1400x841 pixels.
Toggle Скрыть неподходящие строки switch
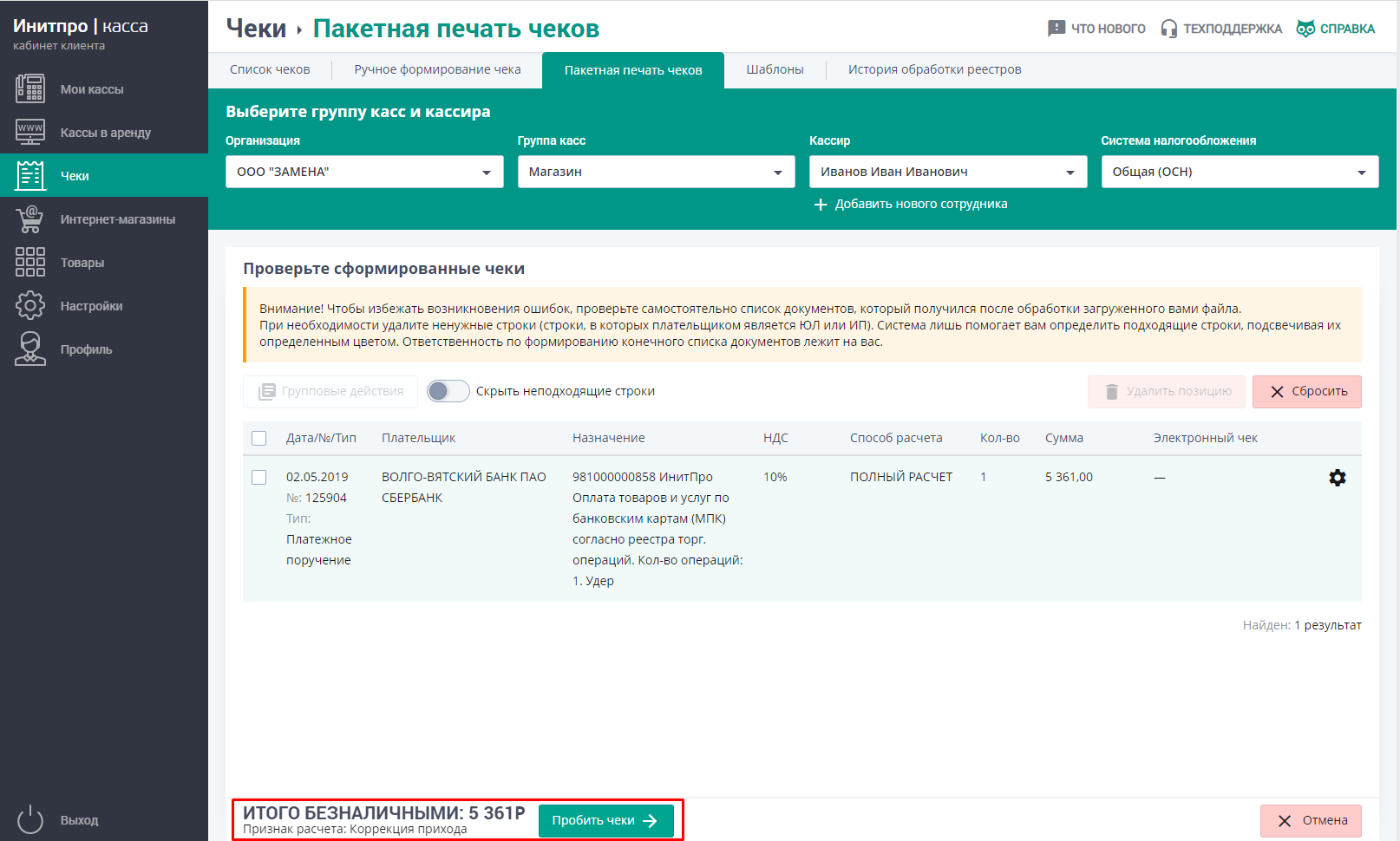tap(448, 391)
